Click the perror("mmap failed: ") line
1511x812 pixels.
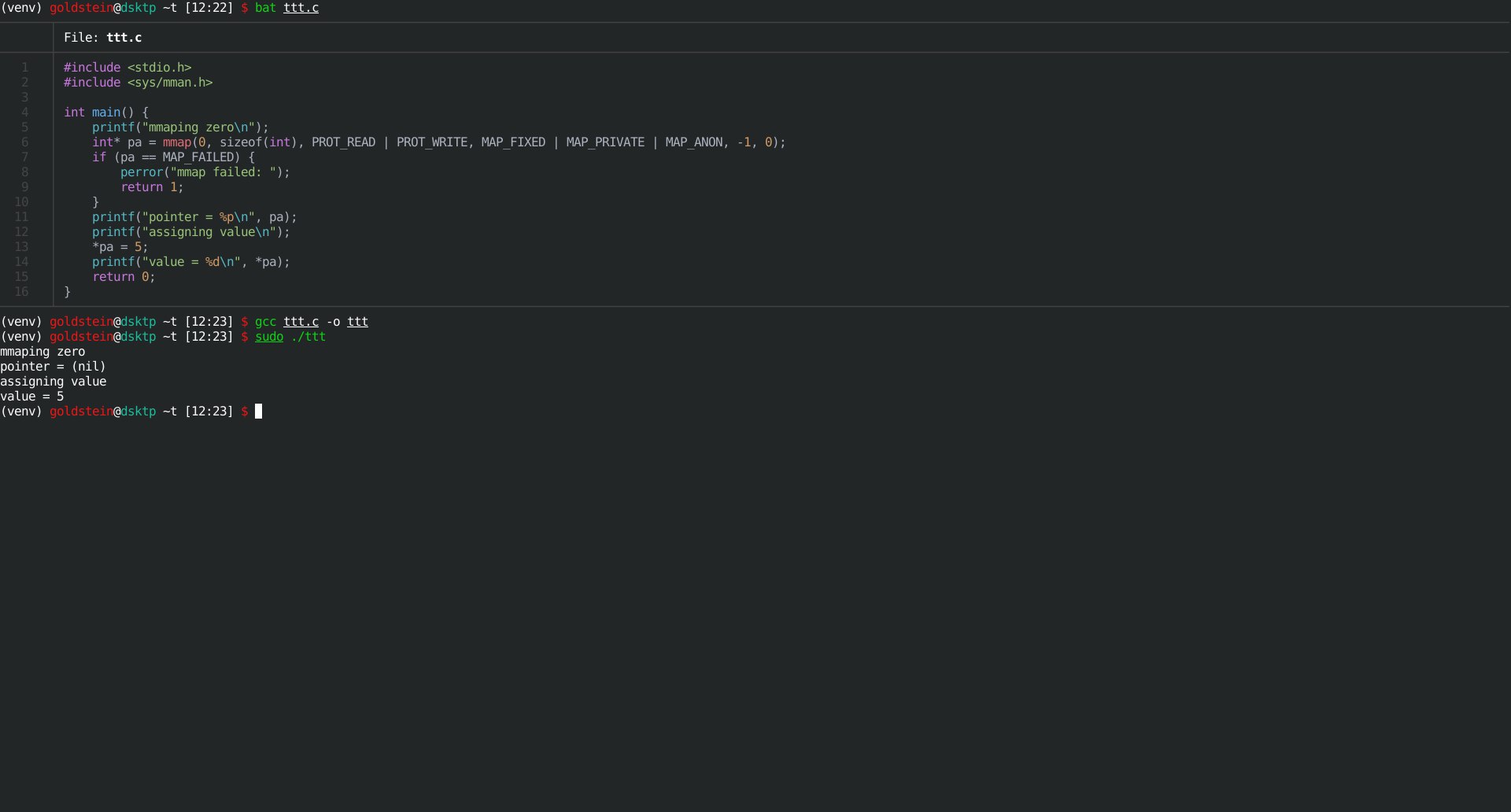[205, 172]
